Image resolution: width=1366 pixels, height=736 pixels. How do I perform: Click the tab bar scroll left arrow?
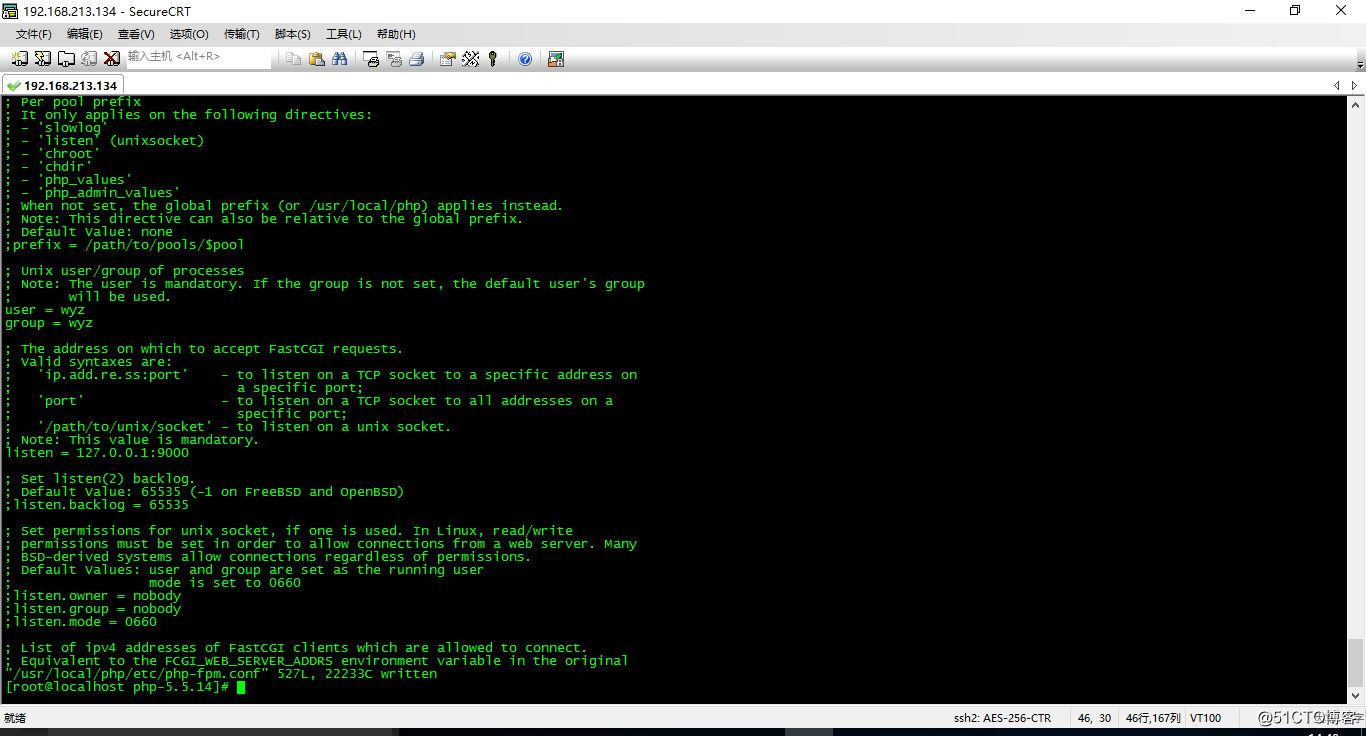tap(1337, 86)
